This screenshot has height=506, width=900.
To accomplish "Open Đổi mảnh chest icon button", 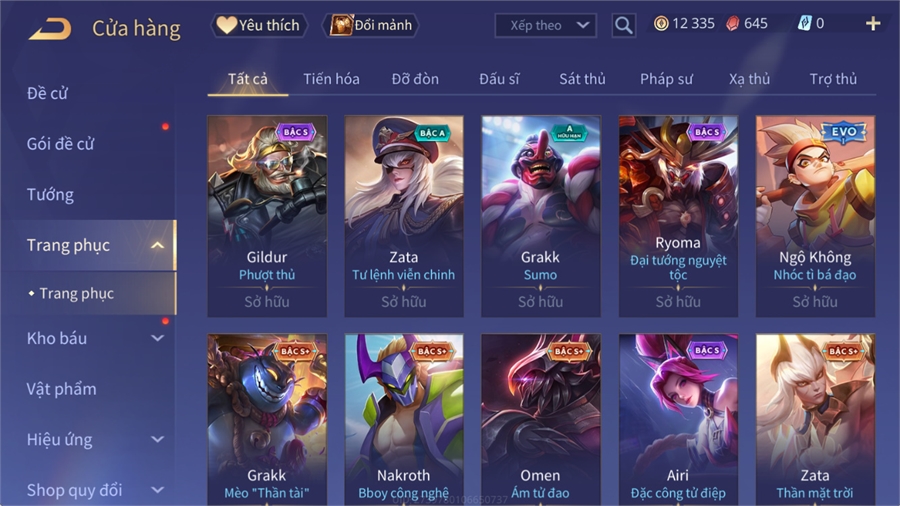I will pos(372,25).
